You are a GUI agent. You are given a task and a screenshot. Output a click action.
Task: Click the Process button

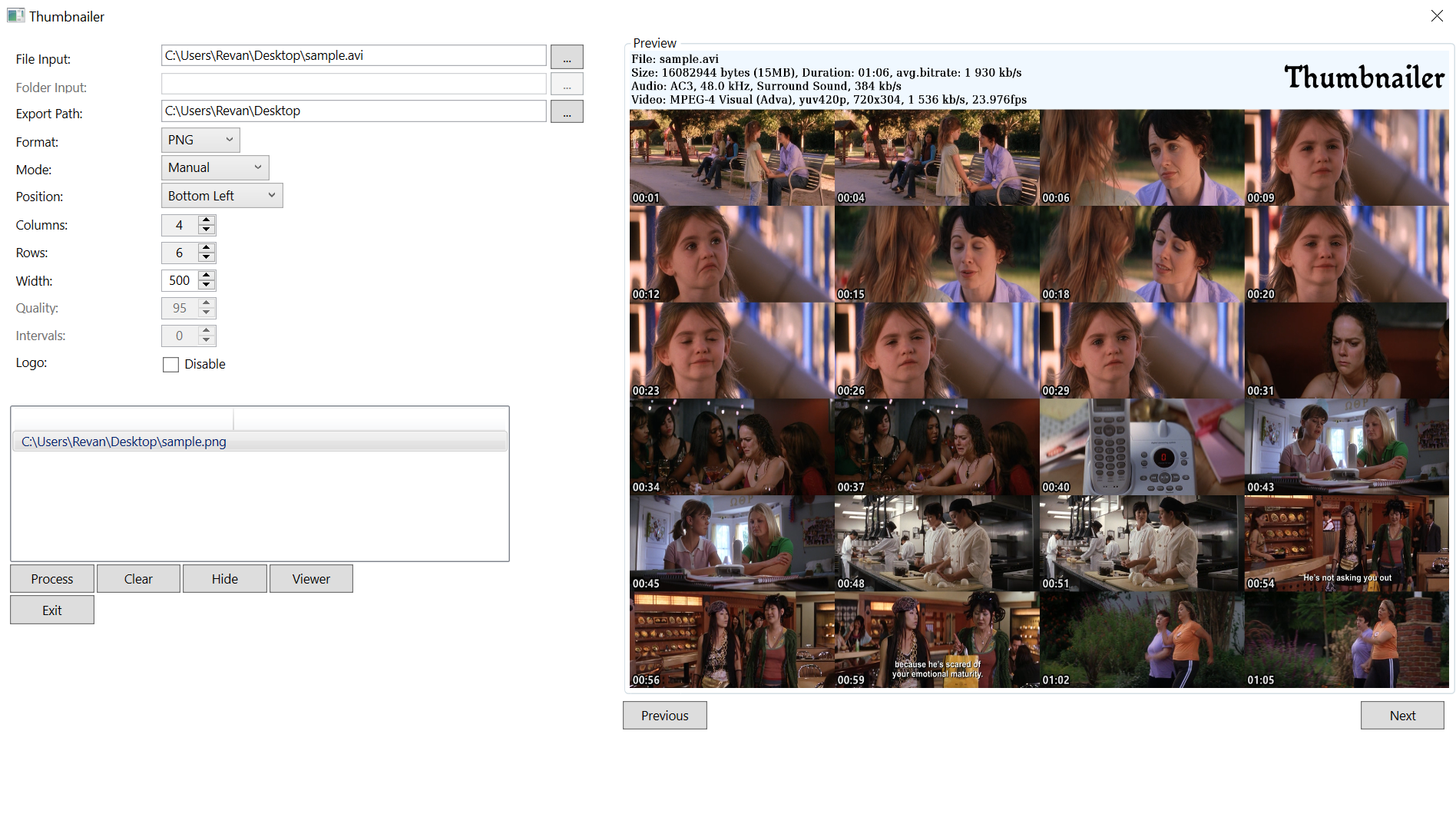tap(52, 579)
